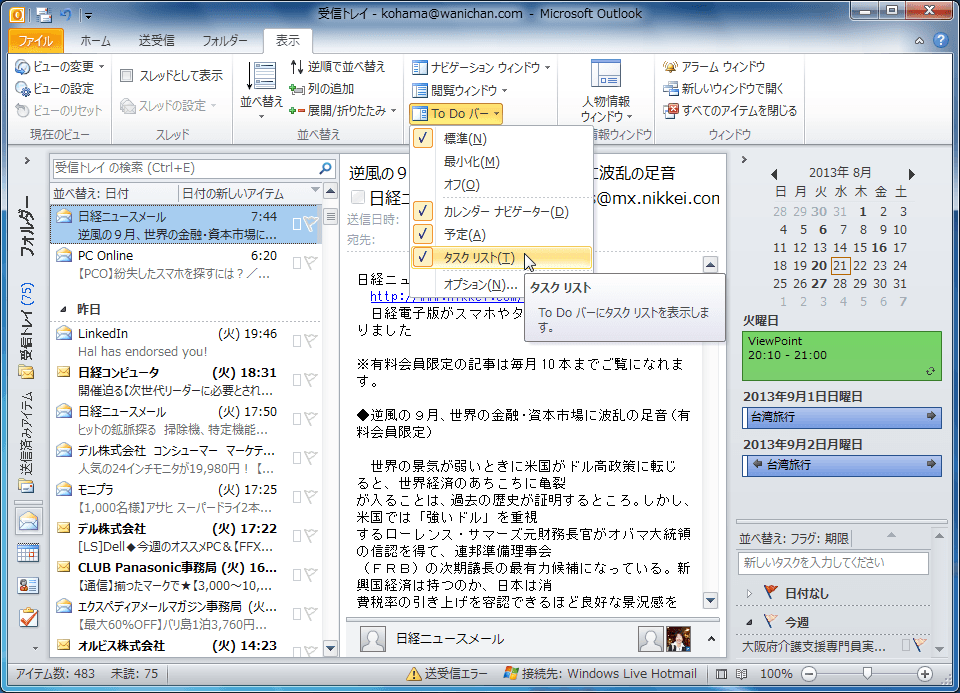960x693 pixels.
Task: Collapse the To Do bar with arrow
Action: click(x=744, y=160)
